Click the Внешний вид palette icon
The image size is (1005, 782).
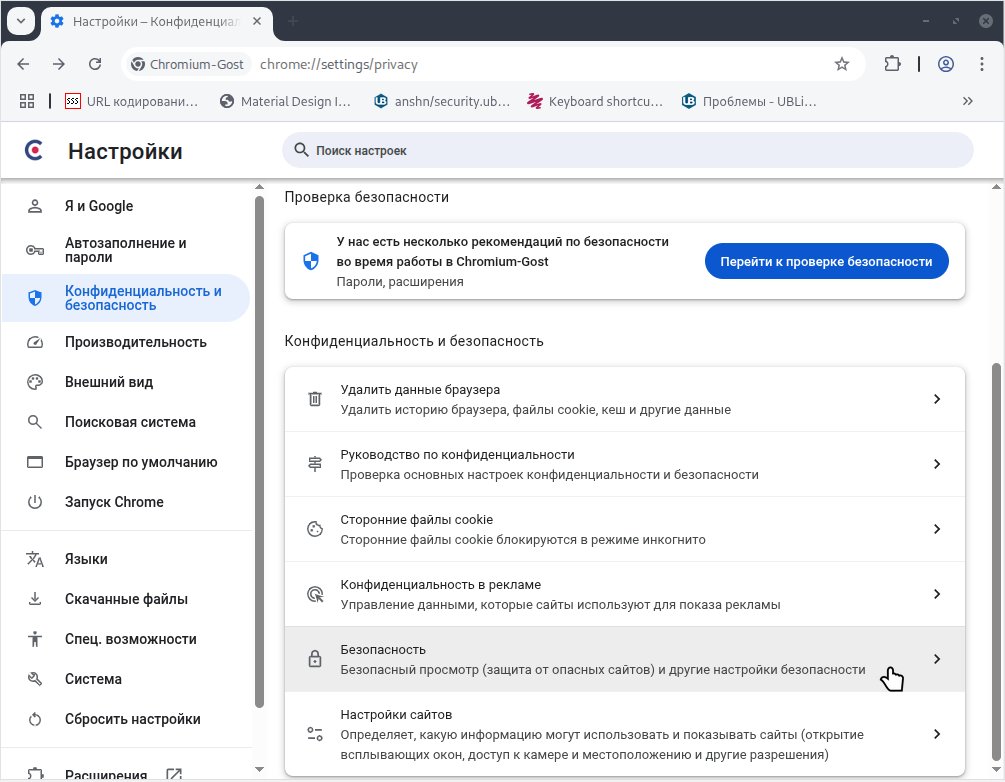33,382
